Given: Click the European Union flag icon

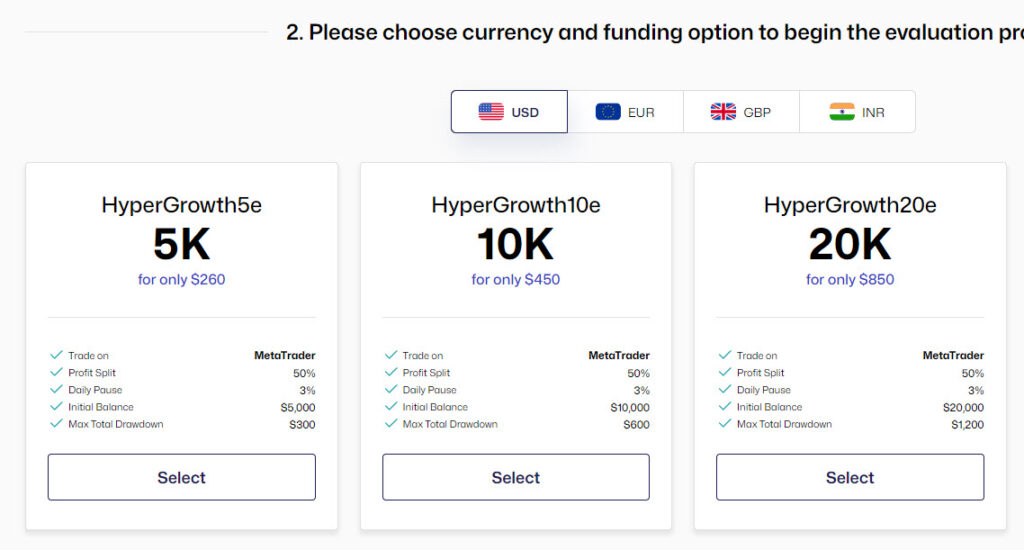Looking at the screenshot, I should [x=607, y=112].
